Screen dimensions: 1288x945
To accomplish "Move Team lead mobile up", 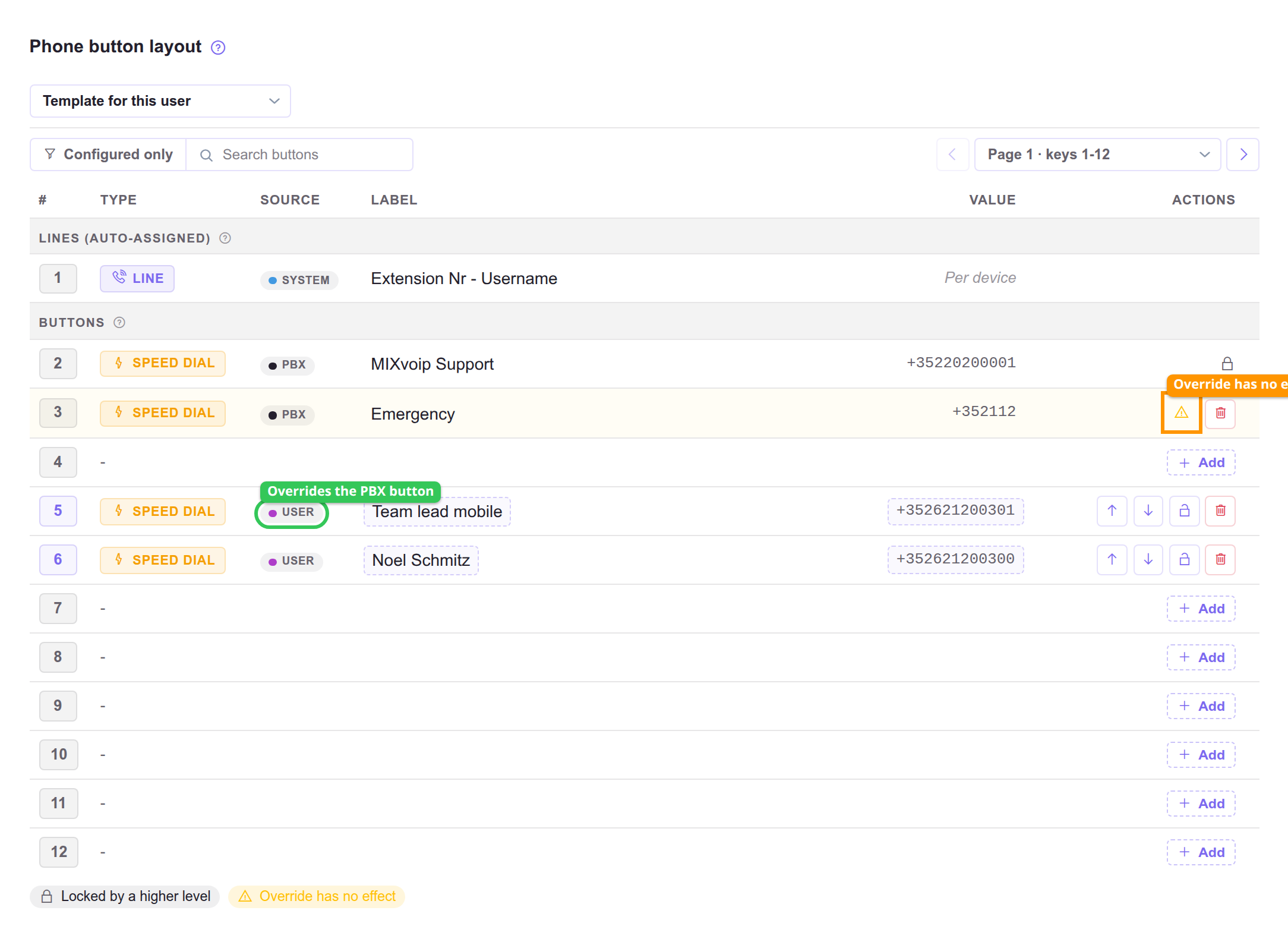I will tap(1112, 511).
